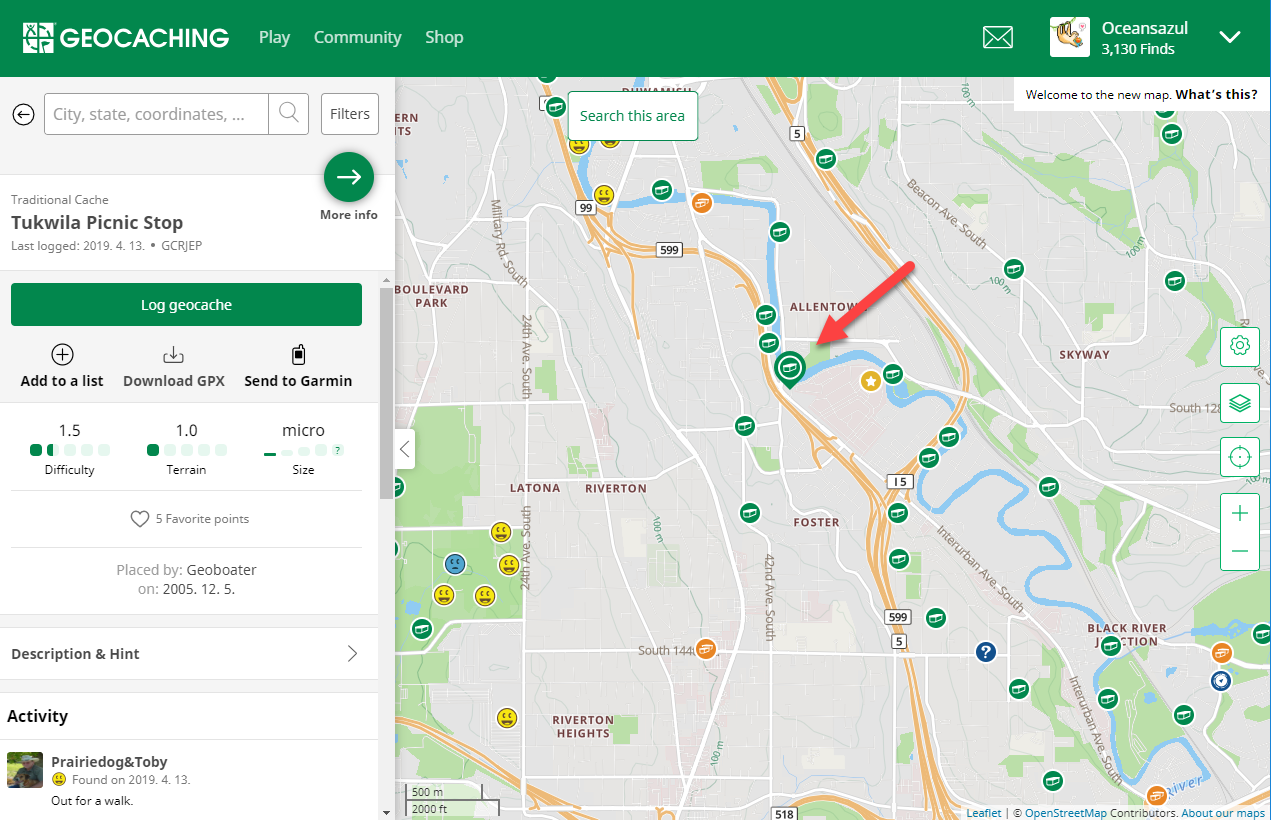The width and height of the screenshot is (1271, 820).
Task: Click Add to a list
Action: click(x=62, y=367)
